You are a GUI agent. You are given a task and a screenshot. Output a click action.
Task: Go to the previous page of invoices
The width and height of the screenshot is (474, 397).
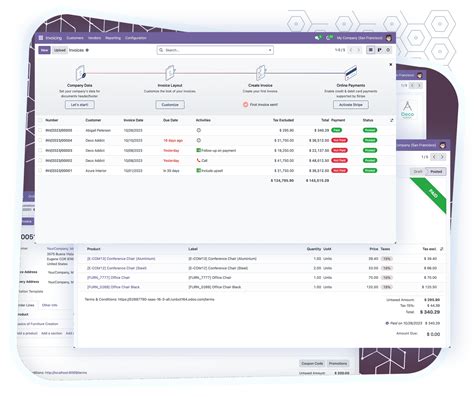[x=351, y=50]
